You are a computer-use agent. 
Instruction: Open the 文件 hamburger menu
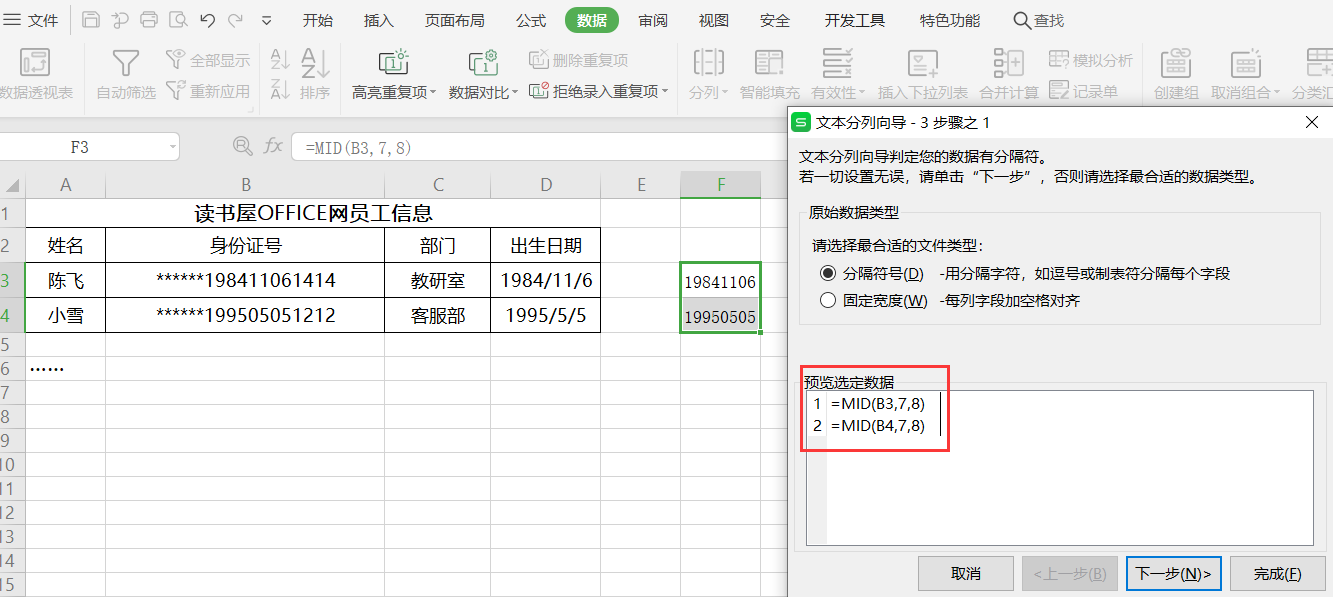(30, 20)
